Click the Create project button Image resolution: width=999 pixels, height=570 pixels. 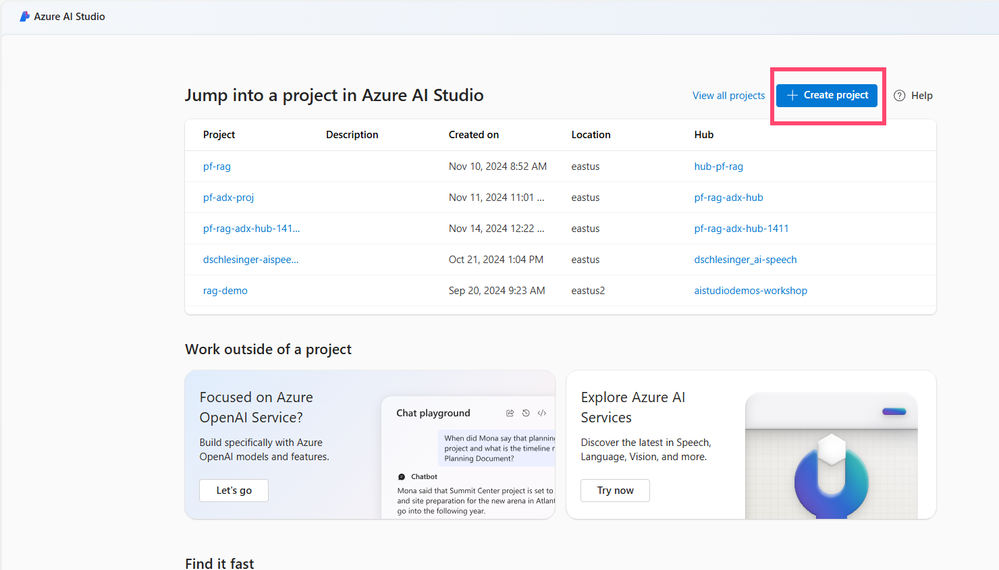826,96
